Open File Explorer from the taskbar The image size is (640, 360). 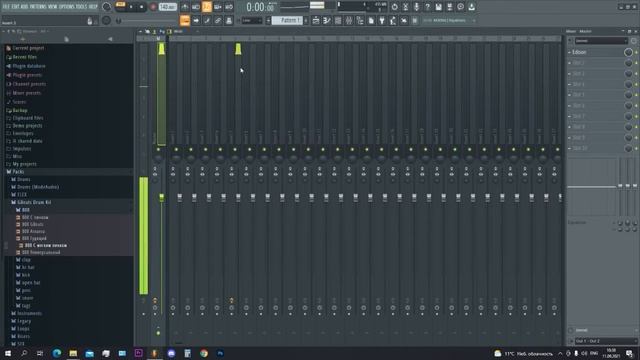pyautogui.click(x=73, y=353)
